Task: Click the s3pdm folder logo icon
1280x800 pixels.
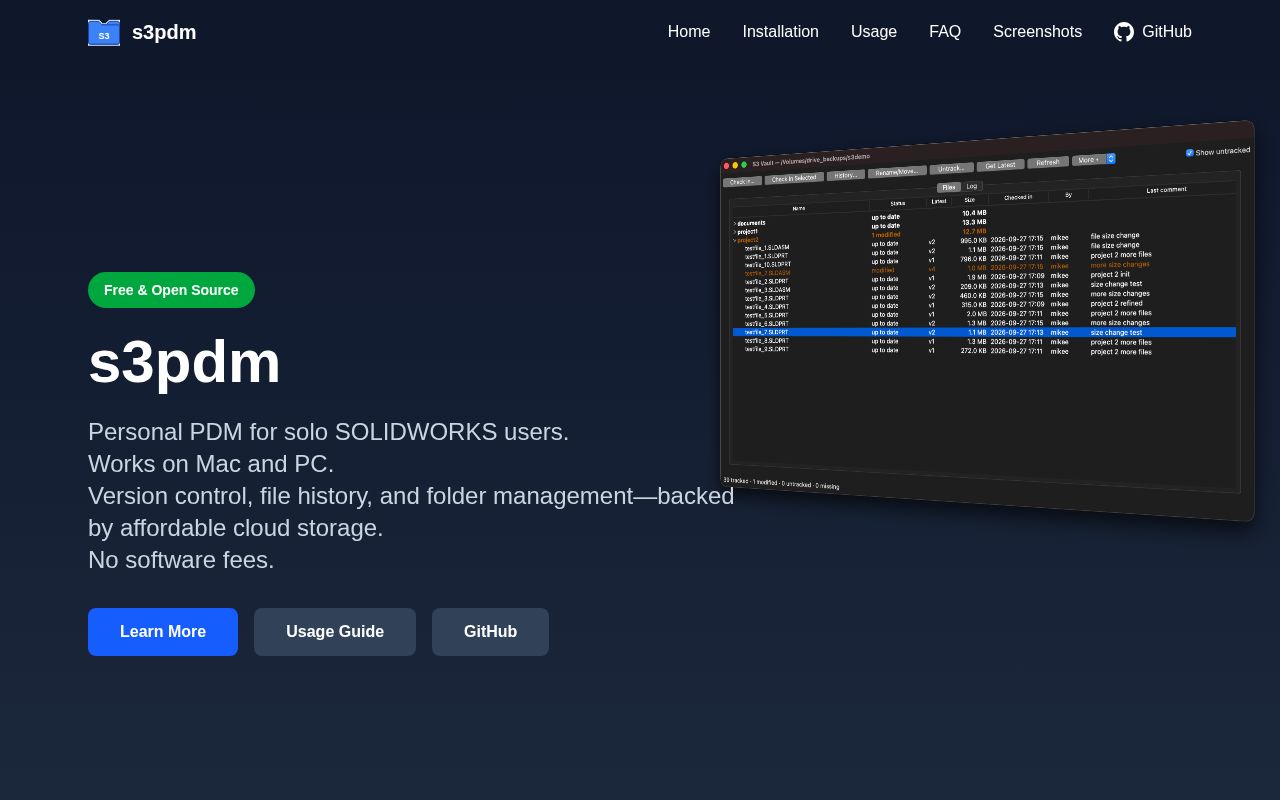Action: tap(104, 32)
